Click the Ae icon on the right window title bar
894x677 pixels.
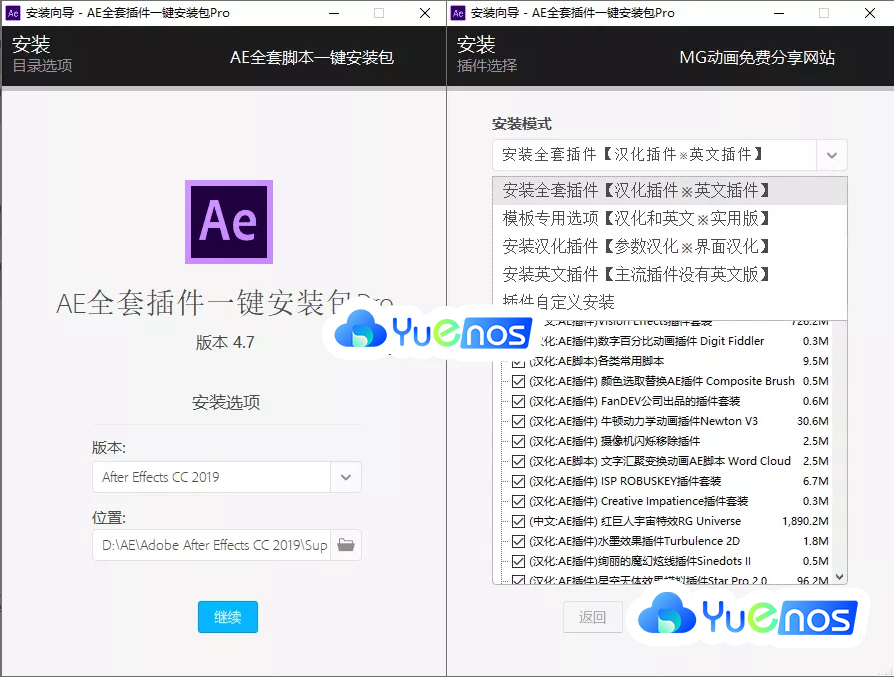click(458, 13)
